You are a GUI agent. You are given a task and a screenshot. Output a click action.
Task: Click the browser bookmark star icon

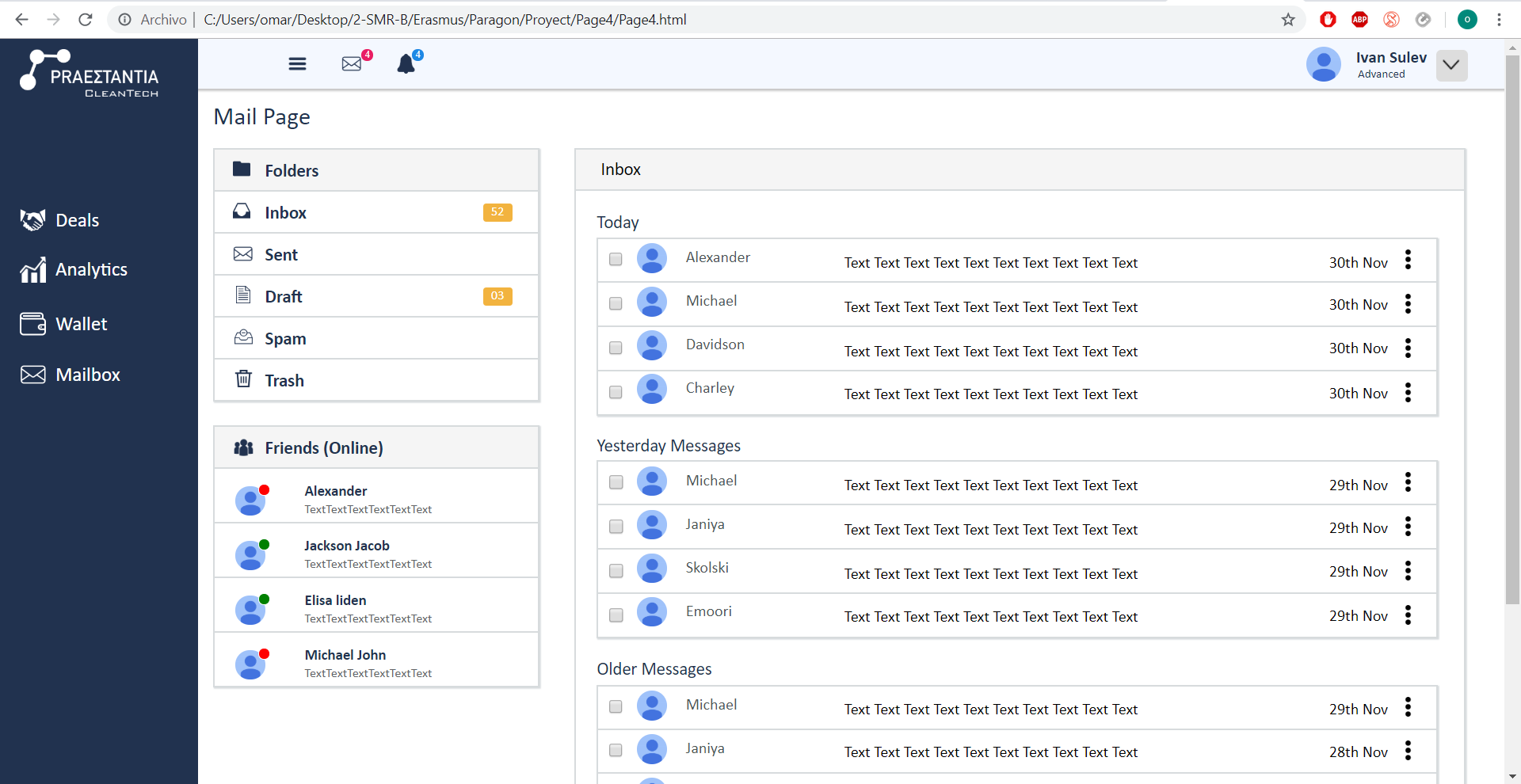tap(1288, 20)
